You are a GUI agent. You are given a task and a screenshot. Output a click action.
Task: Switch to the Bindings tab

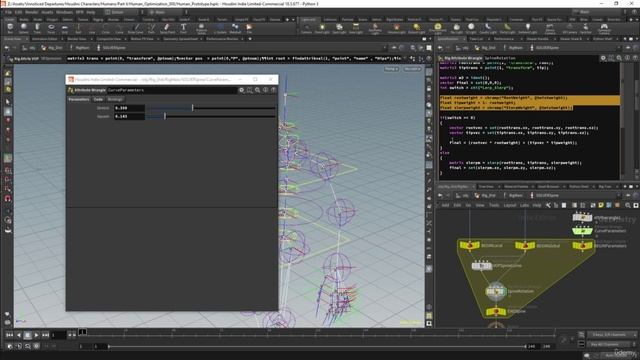[x=115, y=99]
